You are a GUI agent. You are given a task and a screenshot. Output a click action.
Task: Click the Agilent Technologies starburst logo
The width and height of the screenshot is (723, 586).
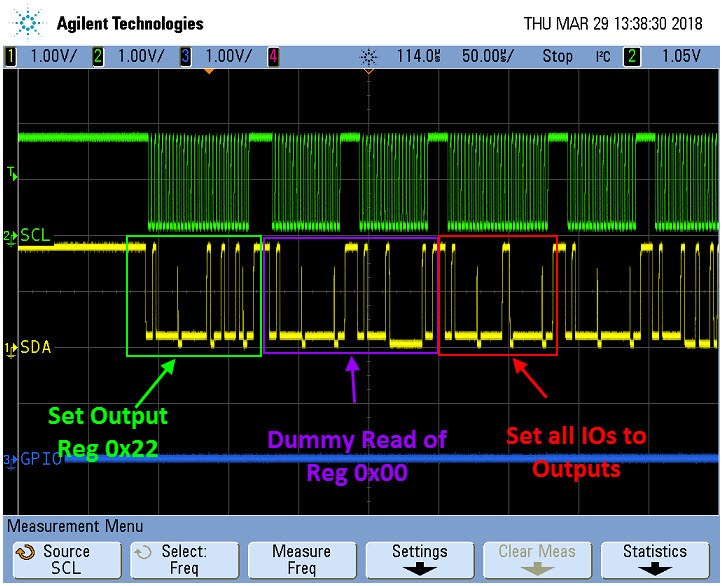click(x=28, y=22)
